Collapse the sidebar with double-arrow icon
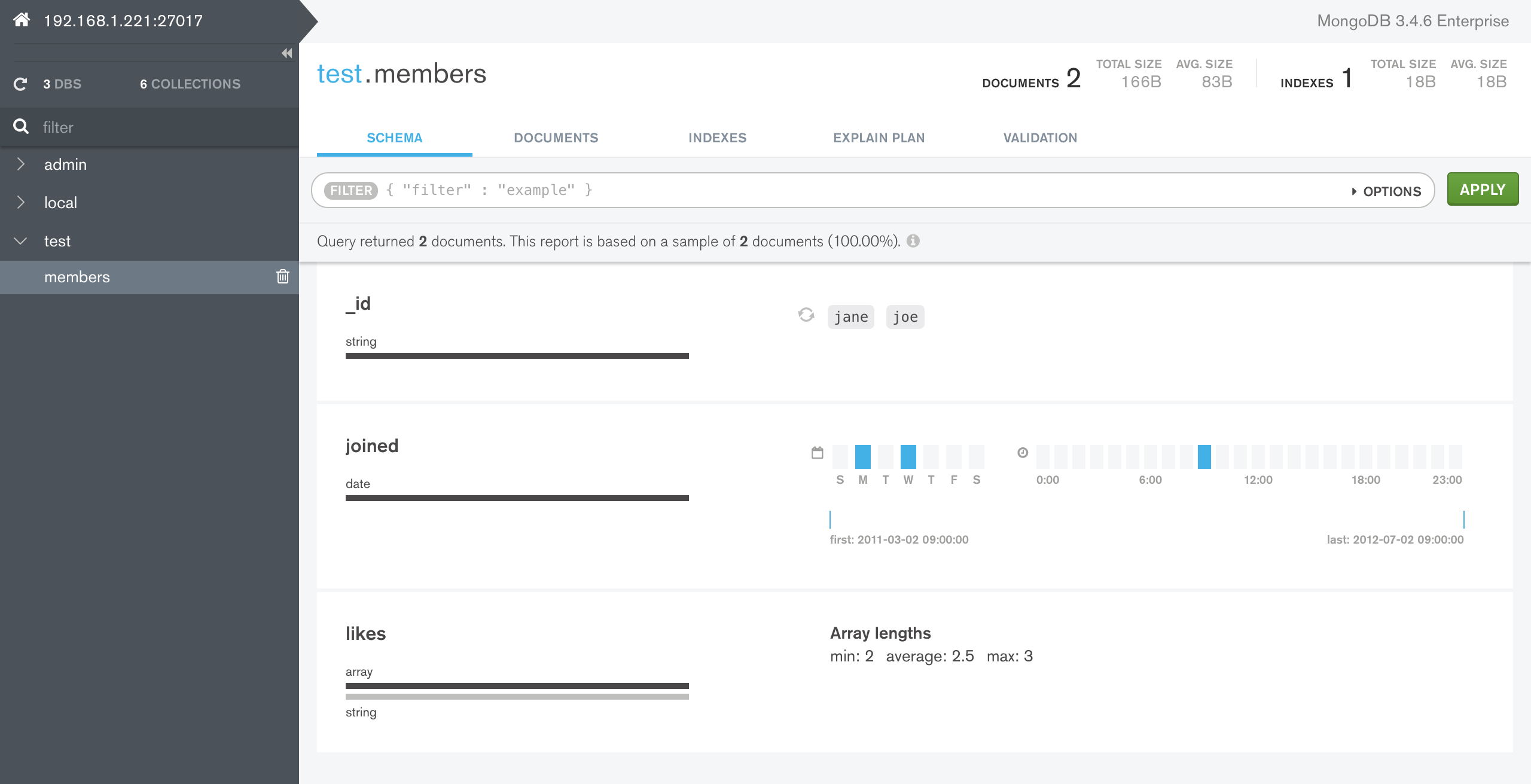The height and width of the screenshot is (784, 1531). pos(286,53)
